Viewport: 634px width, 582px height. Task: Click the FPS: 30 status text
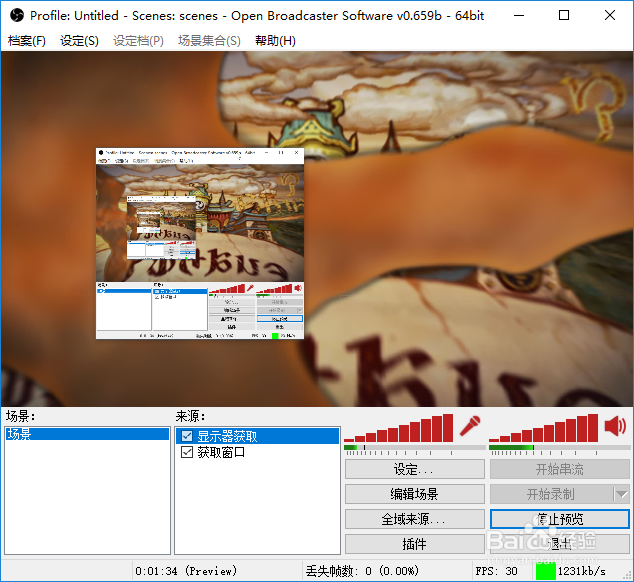(497, 571)
